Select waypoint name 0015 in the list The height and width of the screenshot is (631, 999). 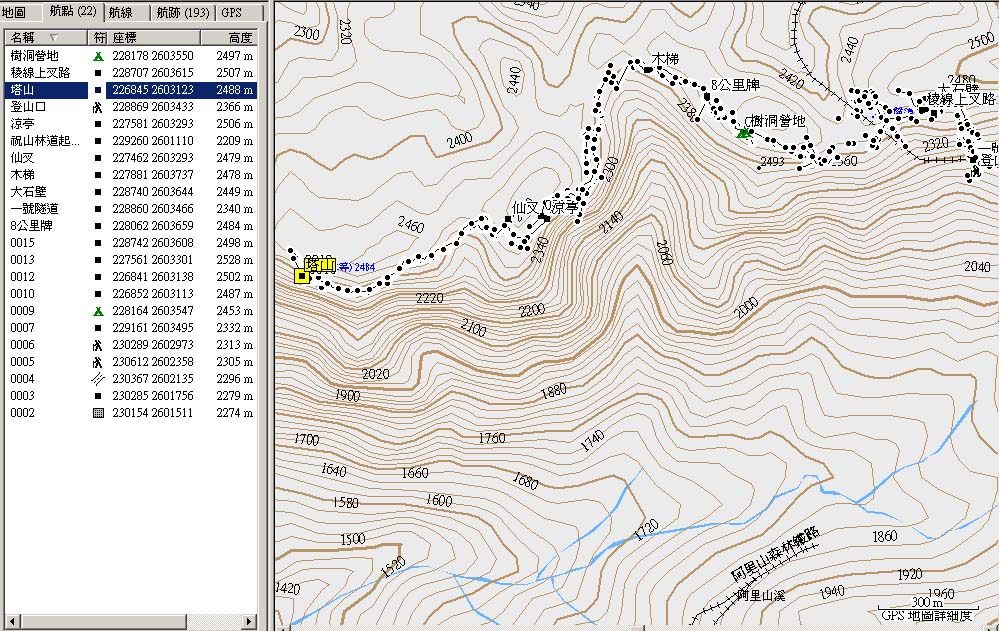tap(22, 243)
